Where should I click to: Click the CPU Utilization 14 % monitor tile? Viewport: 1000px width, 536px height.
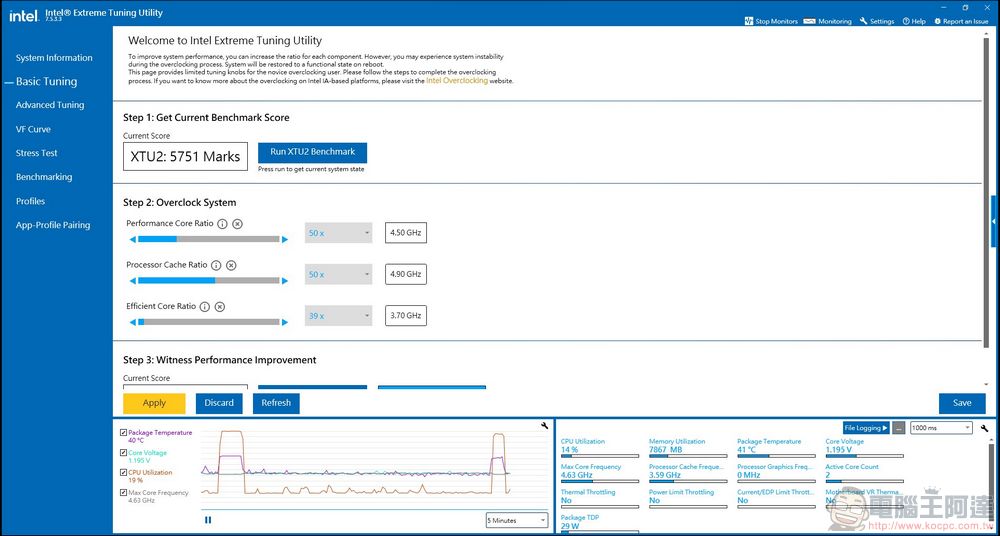(599, 448)
